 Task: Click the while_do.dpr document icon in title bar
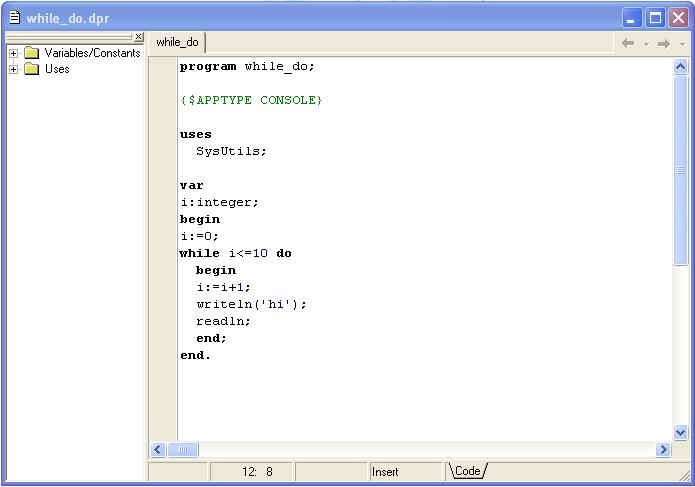click(x=15, y=18)
